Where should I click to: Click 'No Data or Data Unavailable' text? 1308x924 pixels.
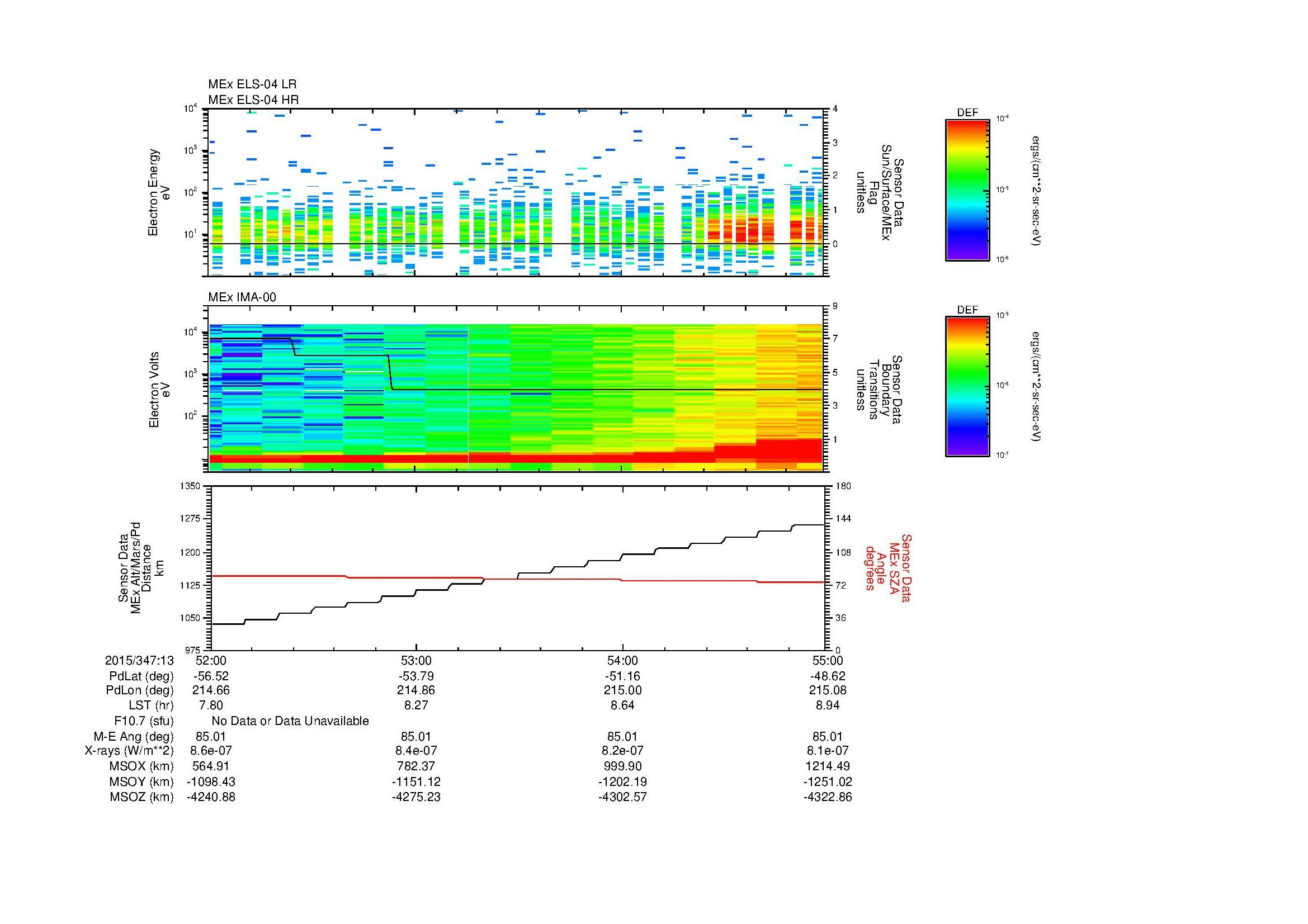tap(290, 721)
